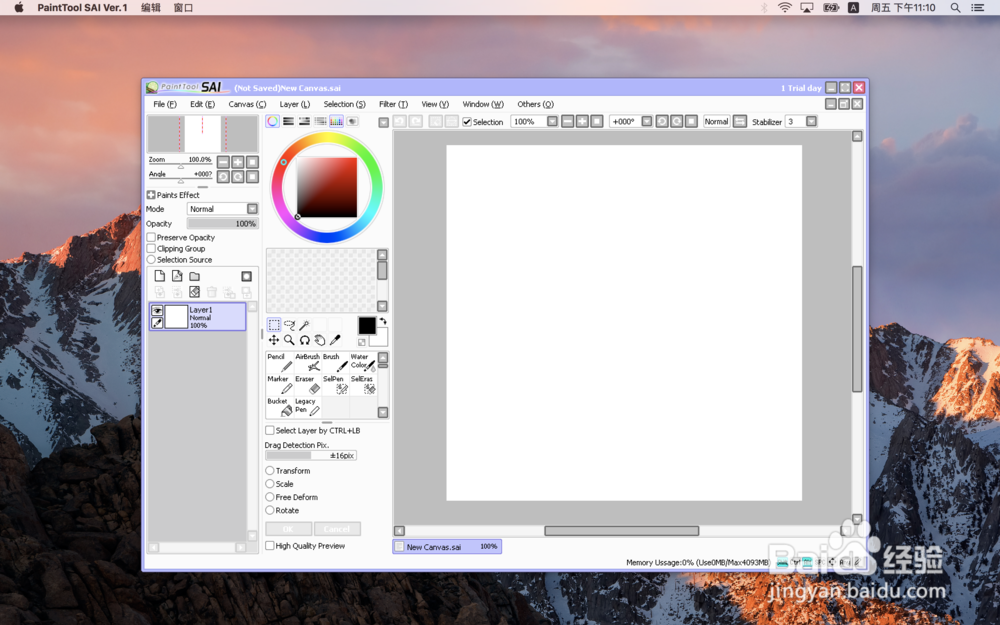
Task: Choose the magic wand tool
Action: click(x=304, y=325)
